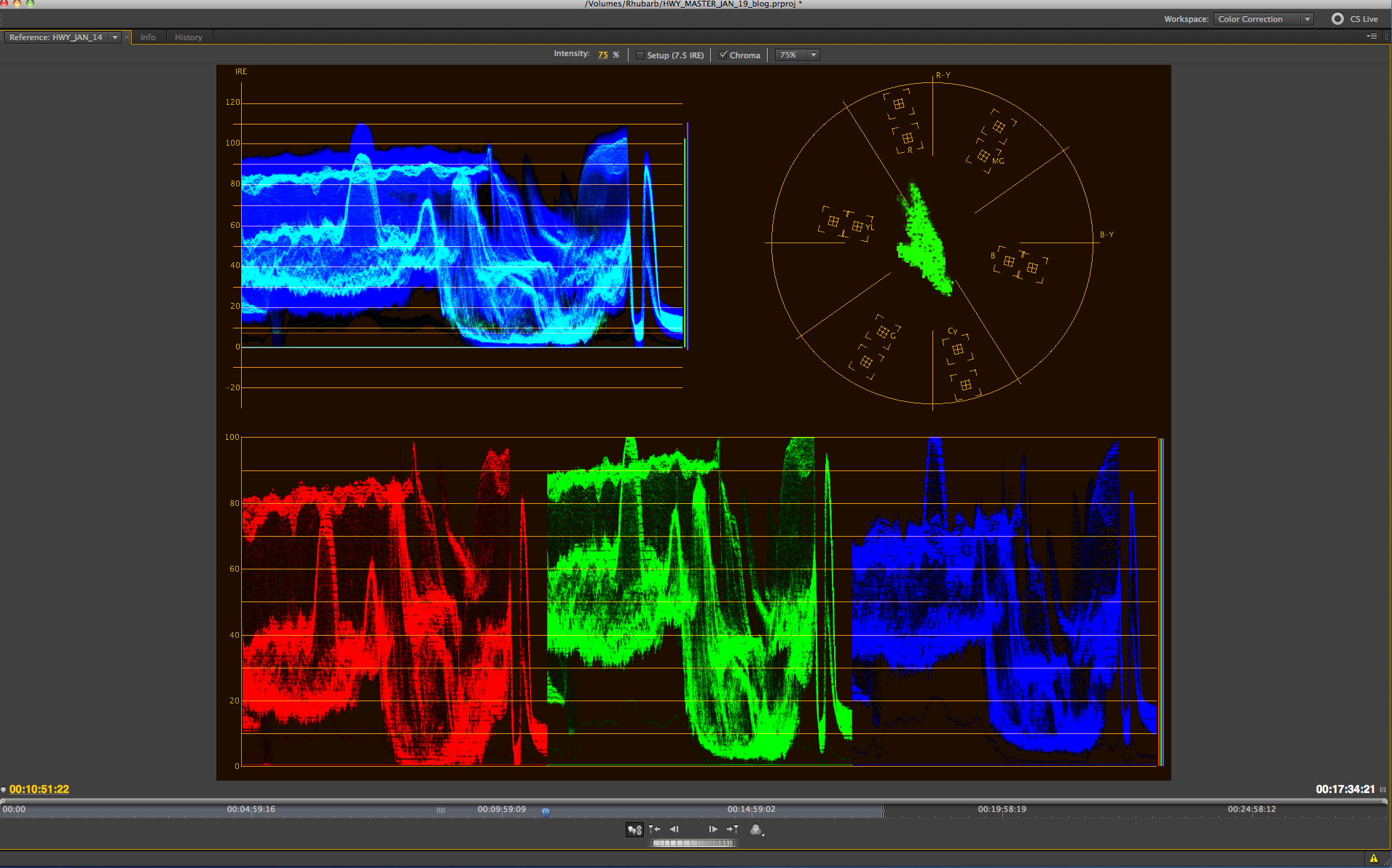Click the R-Y label on the vectorscope
Screen dimensions: 1392x868
[943, 75]
